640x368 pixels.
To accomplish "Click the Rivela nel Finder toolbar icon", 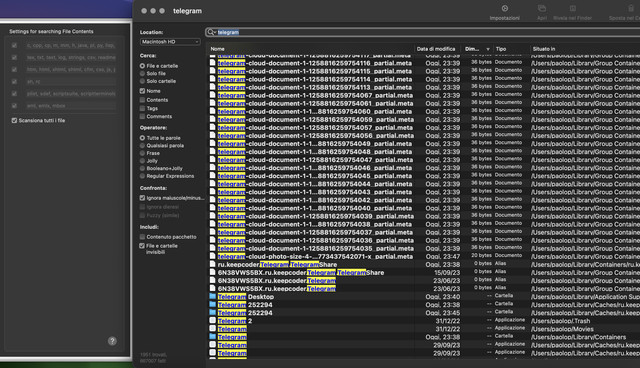I will coord(573,9).
